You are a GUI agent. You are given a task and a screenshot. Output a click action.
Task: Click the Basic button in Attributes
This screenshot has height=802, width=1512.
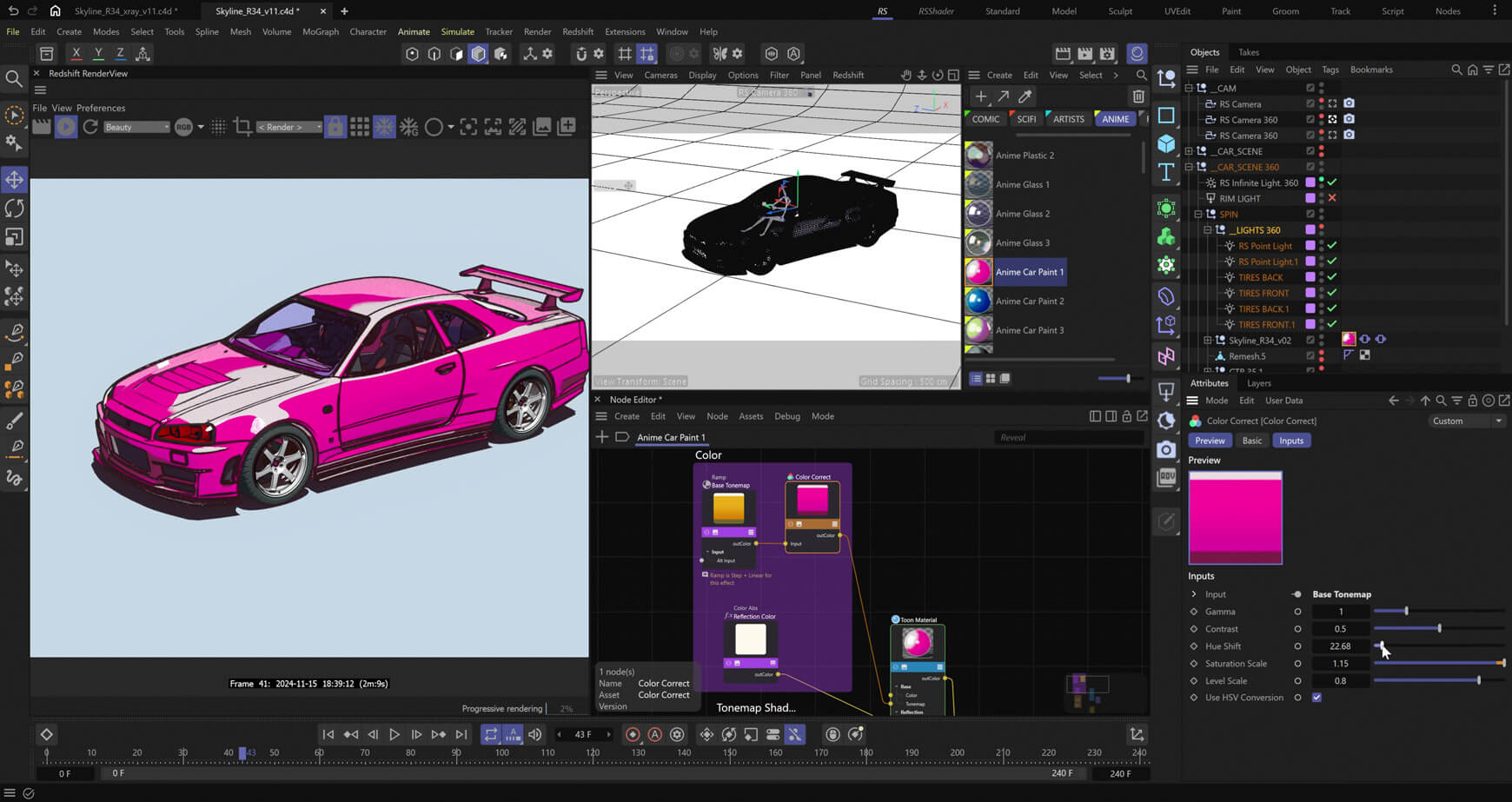click(1252, 441)
